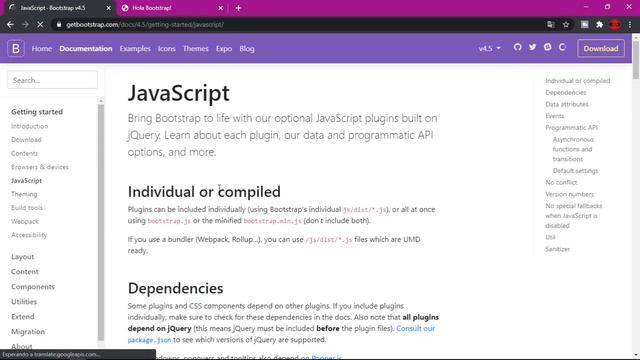The height and width of the screenshot is (360, 640).
Task: Open Theming in the sidebar
Action: 24,194
